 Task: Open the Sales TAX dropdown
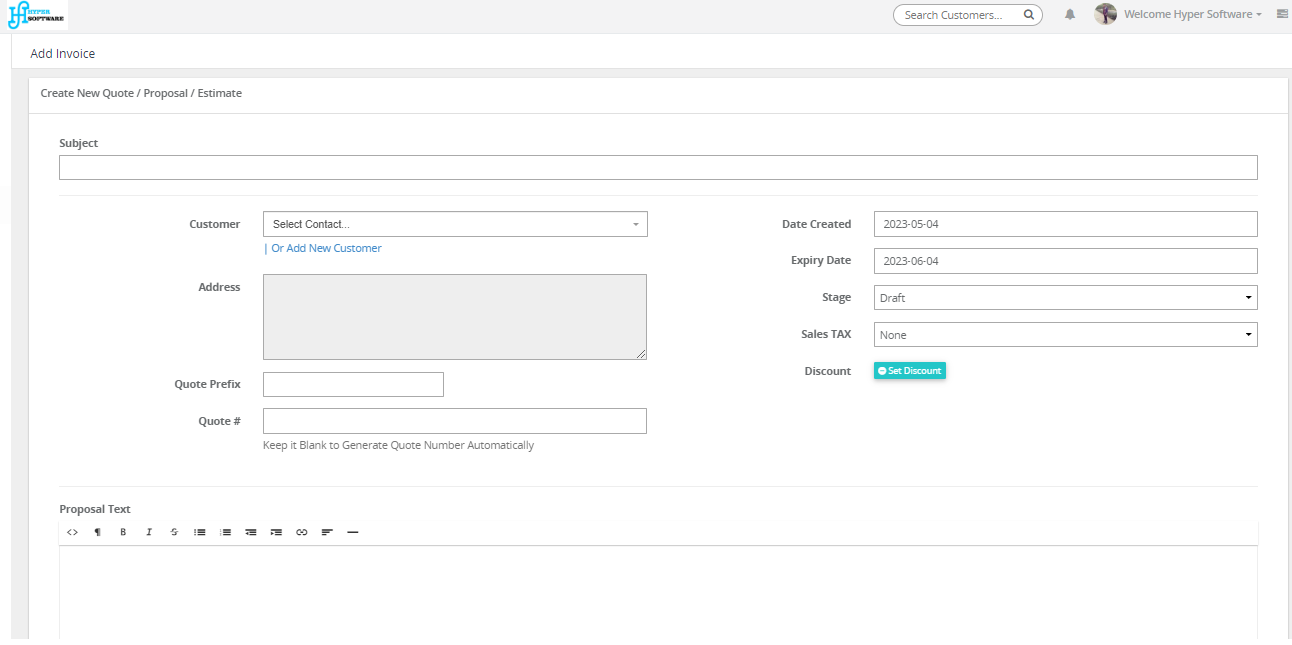click(x=1065, y=335)
